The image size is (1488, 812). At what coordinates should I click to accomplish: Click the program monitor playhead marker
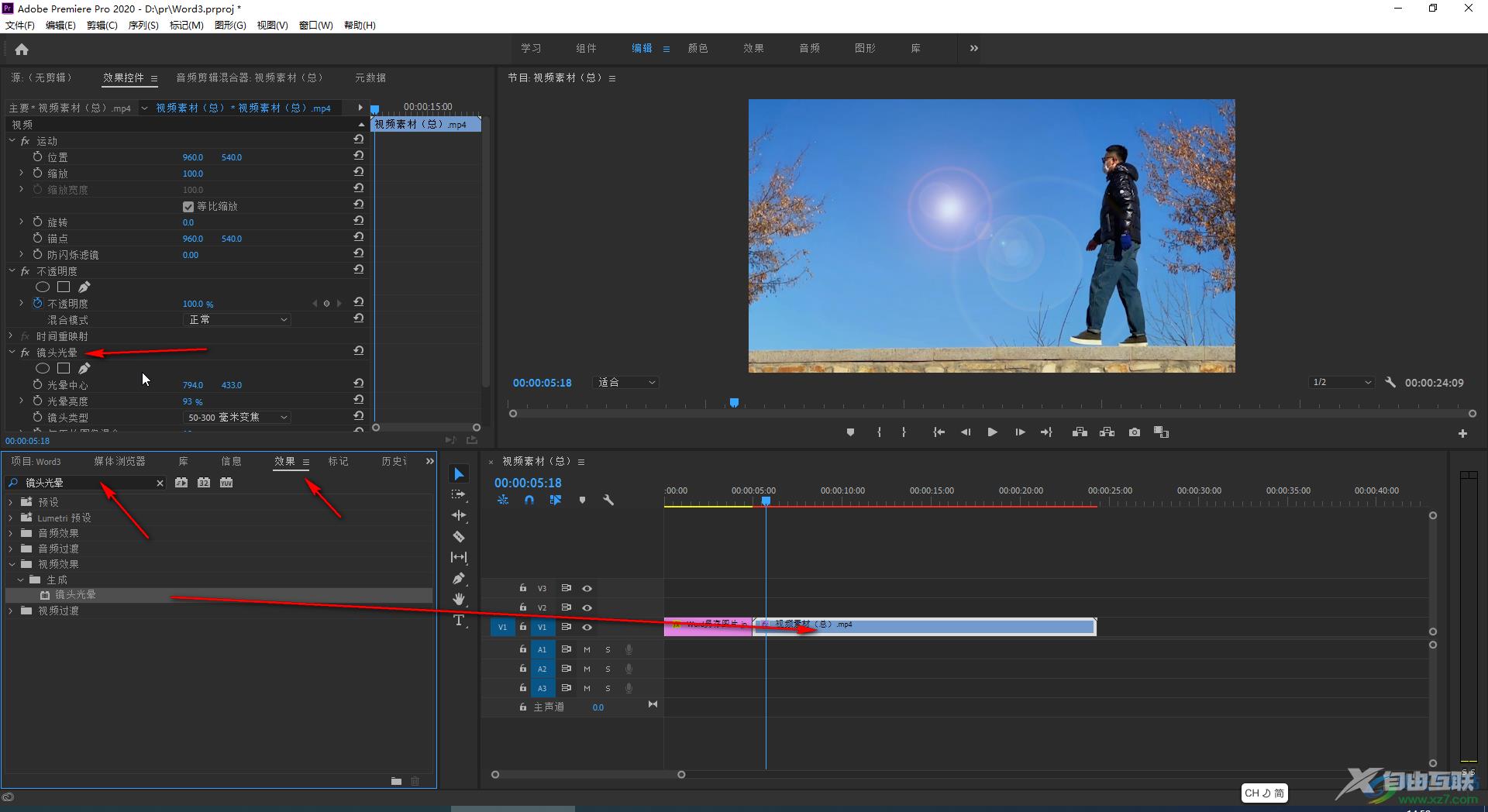(734, 403)
